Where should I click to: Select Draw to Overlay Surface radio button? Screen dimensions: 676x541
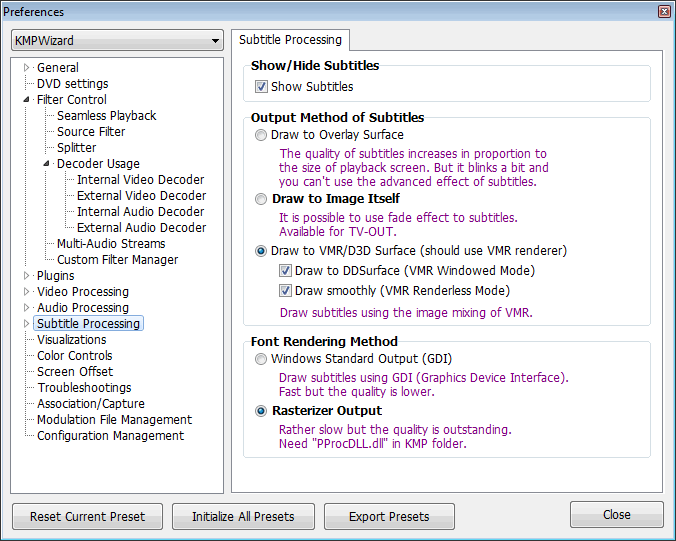coord(262,135)
